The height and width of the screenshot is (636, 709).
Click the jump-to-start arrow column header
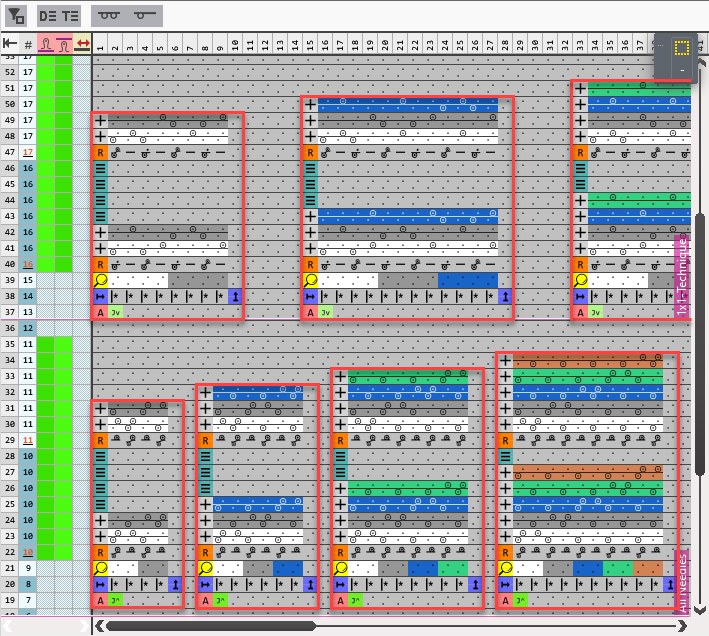(x=10, y=44)
